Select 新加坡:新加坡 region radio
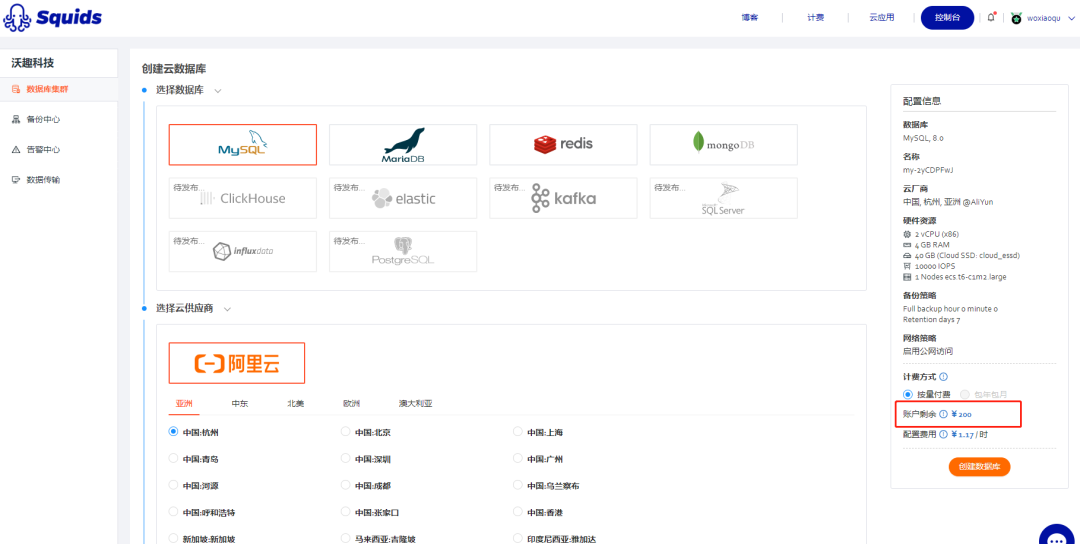Screen dimensions: 1080x544 click(174, 538)
